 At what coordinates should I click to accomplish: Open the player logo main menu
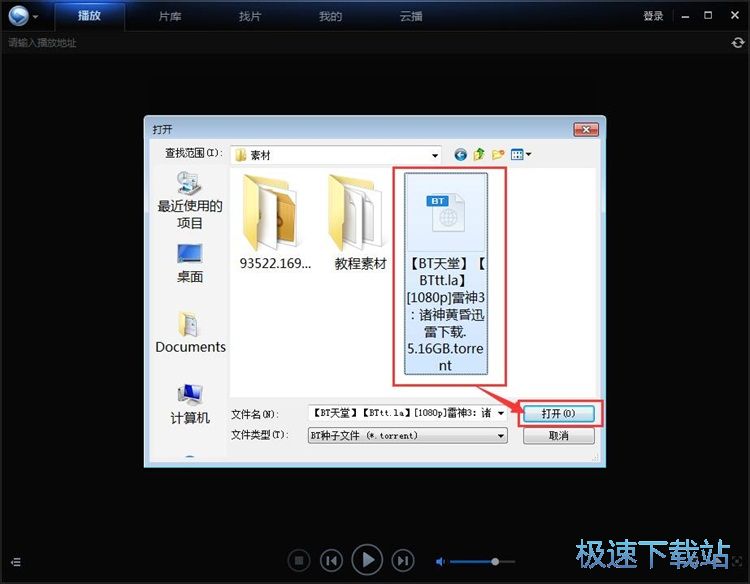(x=20, y=16)
